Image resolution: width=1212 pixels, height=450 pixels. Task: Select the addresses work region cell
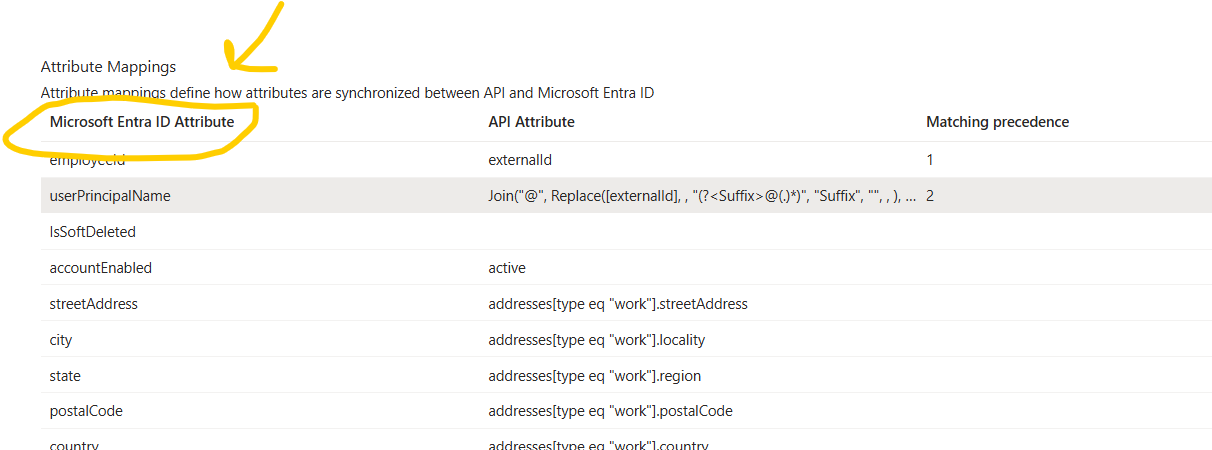point(594,376)
